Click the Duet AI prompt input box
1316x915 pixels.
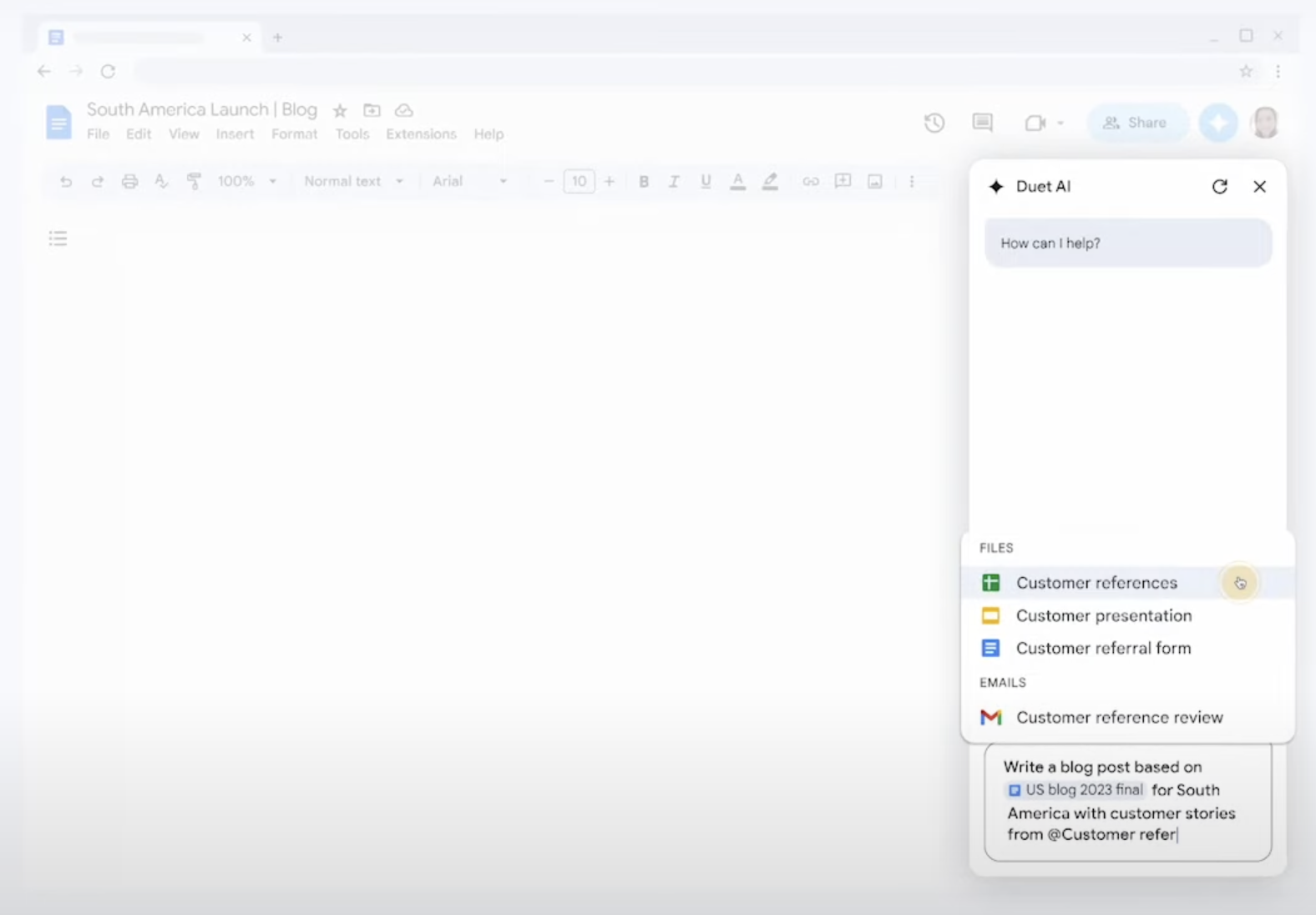pos(1128,801)
